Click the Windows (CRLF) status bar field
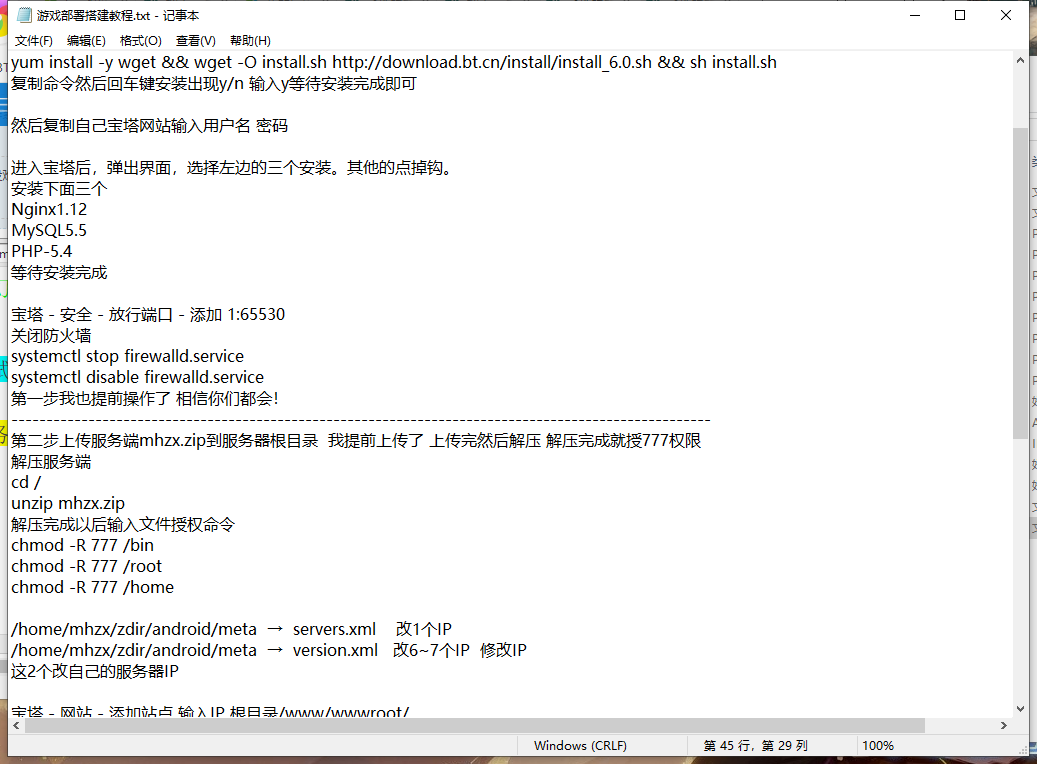 pyautogui.click(x=579, y=746)
